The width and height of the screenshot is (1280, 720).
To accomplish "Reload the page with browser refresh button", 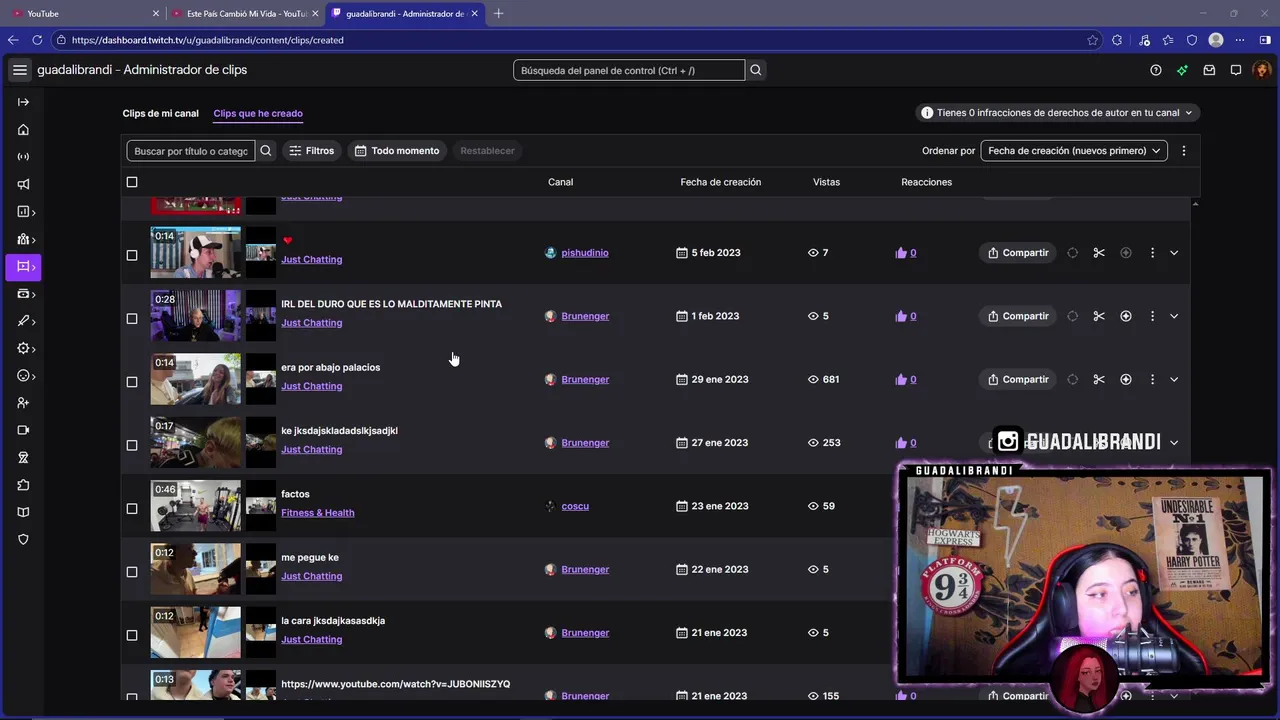I will pos(37,40).
